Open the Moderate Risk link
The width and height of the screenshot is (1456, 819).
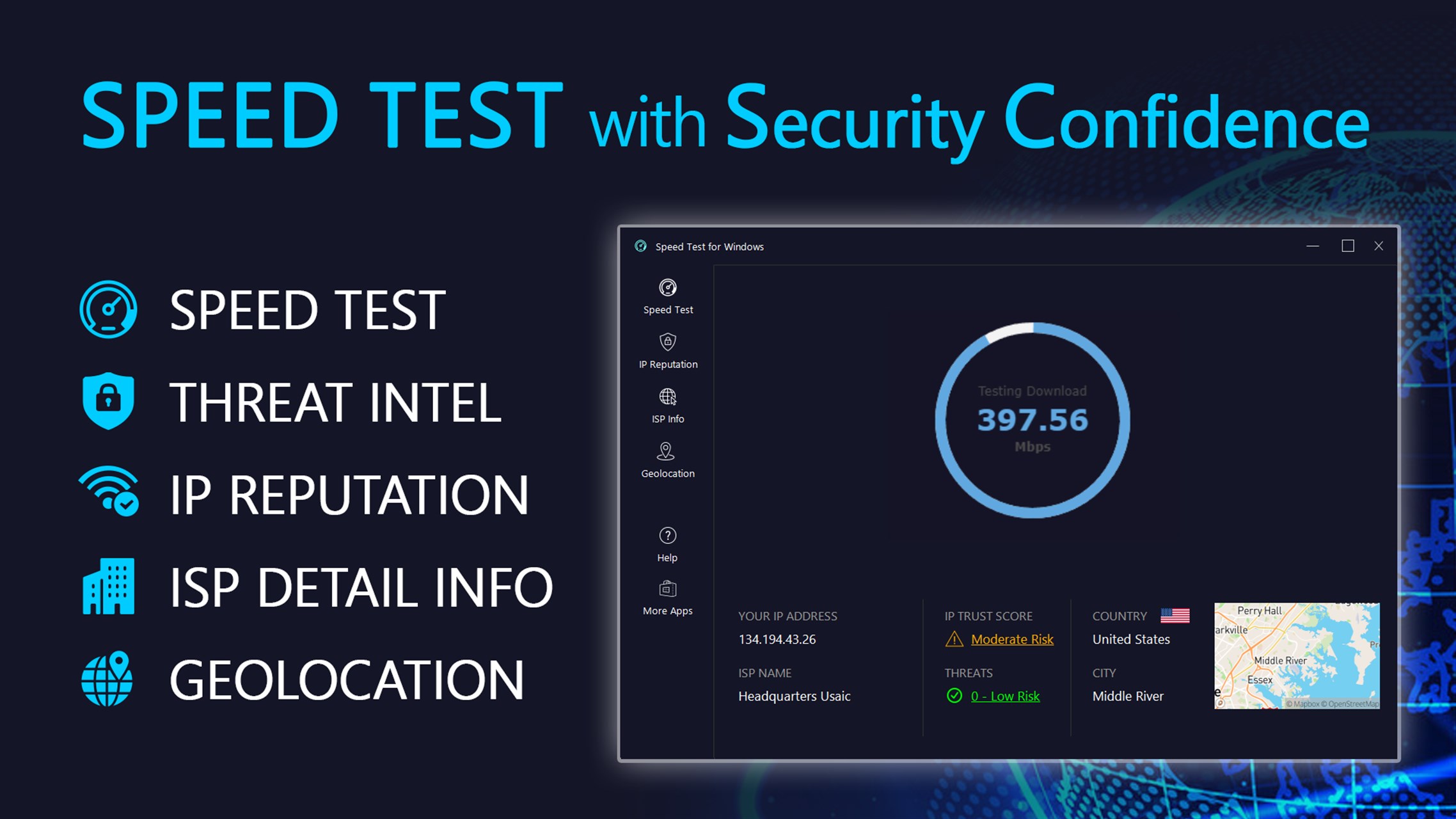(x=1012, y=639)
